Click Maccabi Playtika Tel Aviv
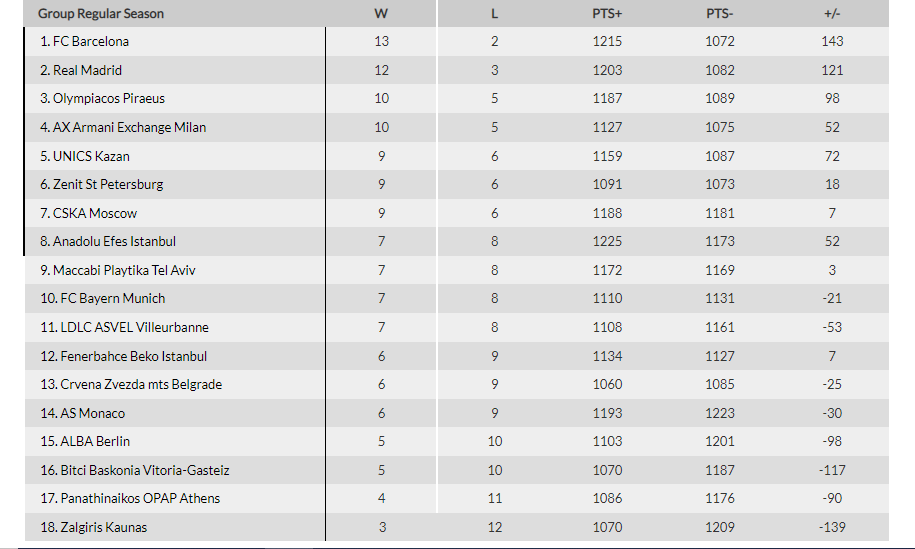The image size is (915, 549). coord(120,270)
